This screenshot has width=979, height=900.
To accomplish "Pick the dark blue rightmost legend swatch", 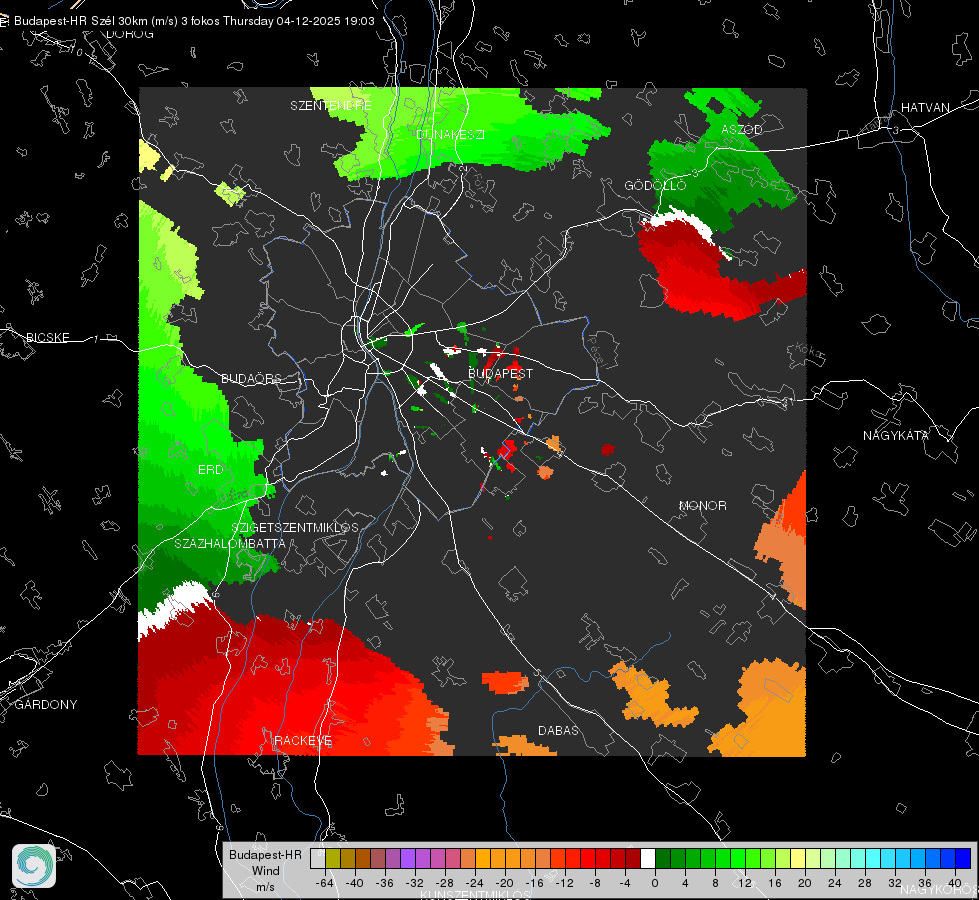I will pos(963,858).
